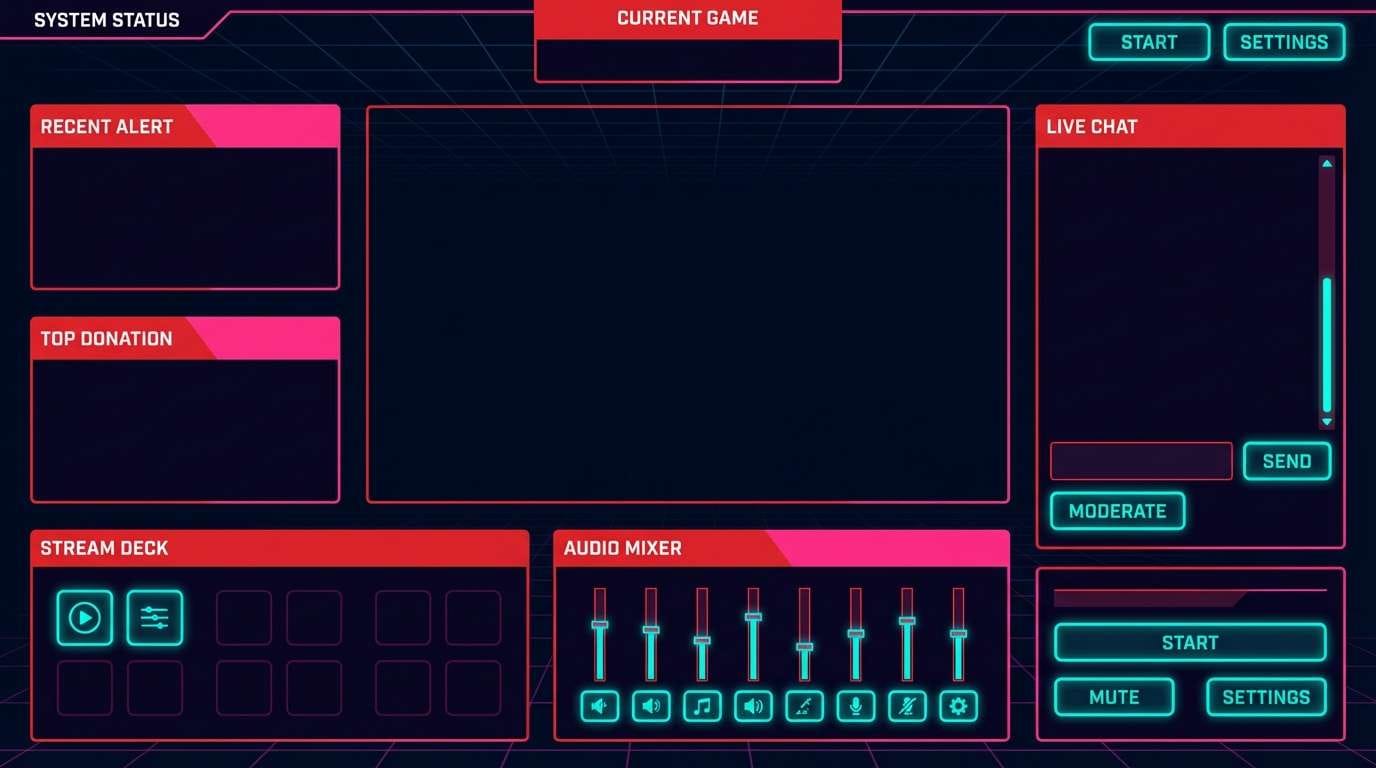Click the chat scrollbar up arrow
Image resolution: width=1376 pixels, height=768 pixels.
[1326, 162]
